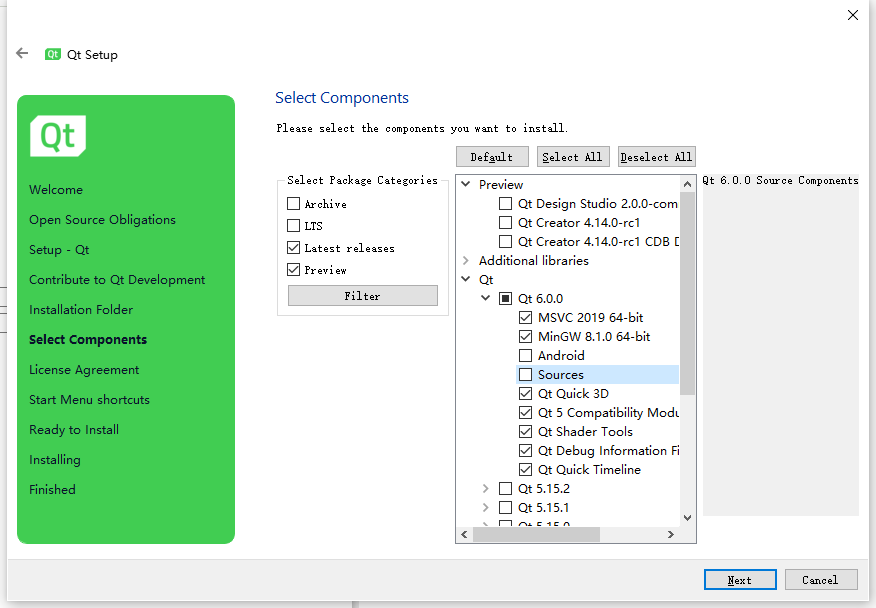The height and width of the screenshot is (608, 876).
Task: Click the Installation Folder step
Action: click(81, 310)
